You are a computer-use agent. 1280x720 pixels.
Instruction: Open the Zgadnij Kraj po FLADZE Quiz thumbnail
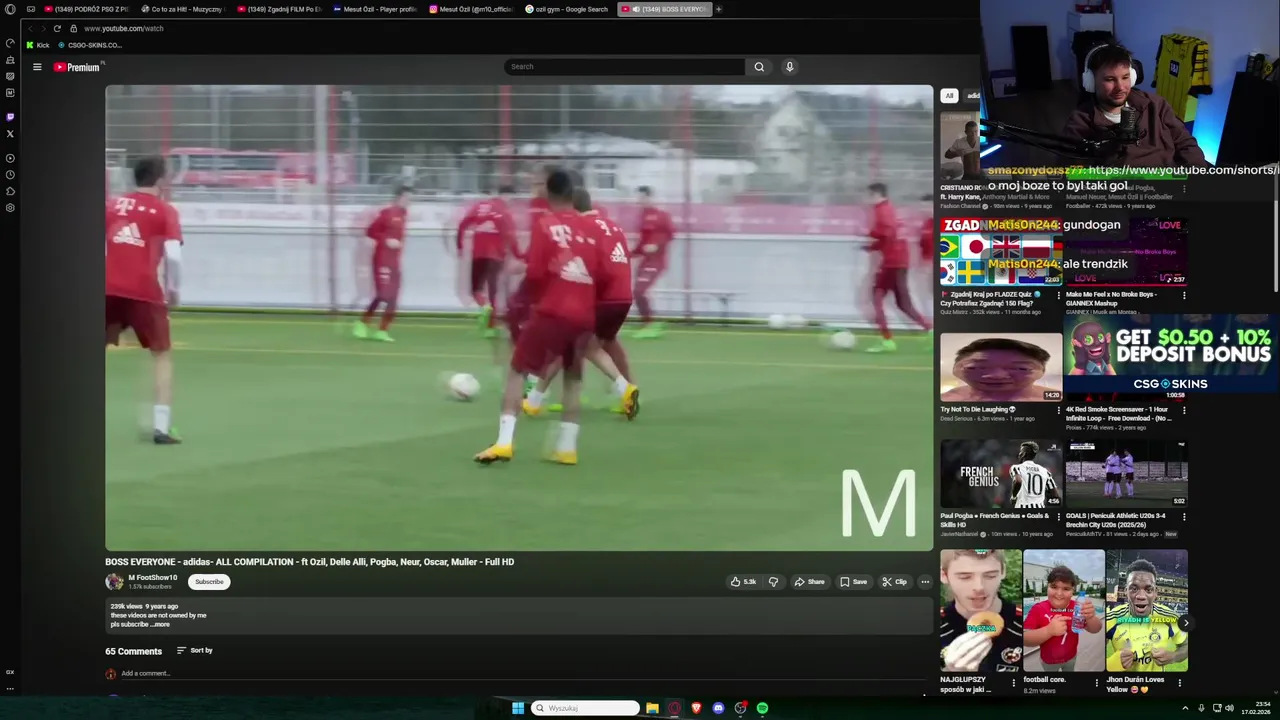point(1001,252)
